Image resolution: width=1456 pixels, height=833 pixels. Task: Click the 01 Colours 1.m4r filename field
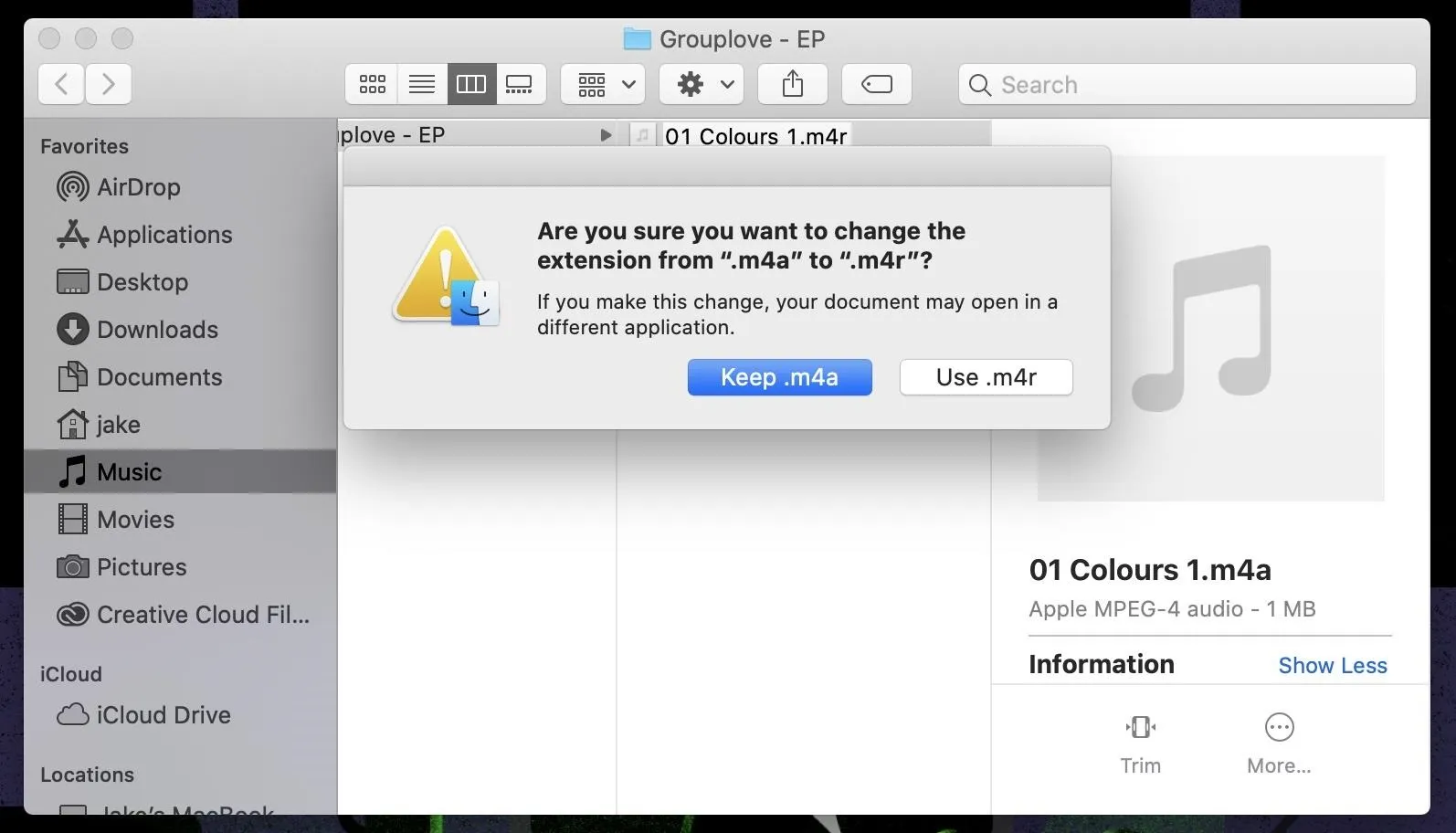pos(756,136)
